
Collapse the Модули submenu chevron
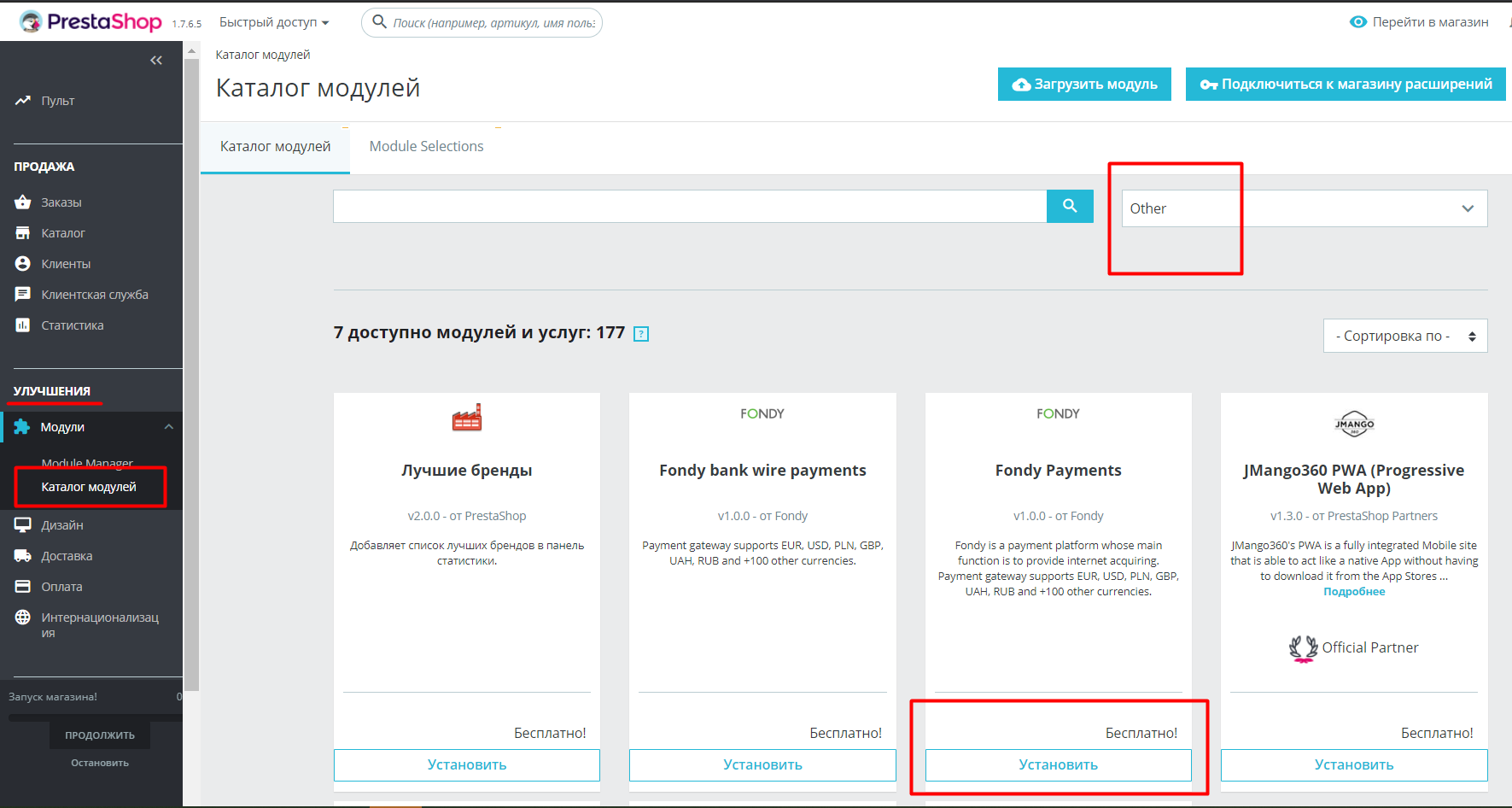169,427
